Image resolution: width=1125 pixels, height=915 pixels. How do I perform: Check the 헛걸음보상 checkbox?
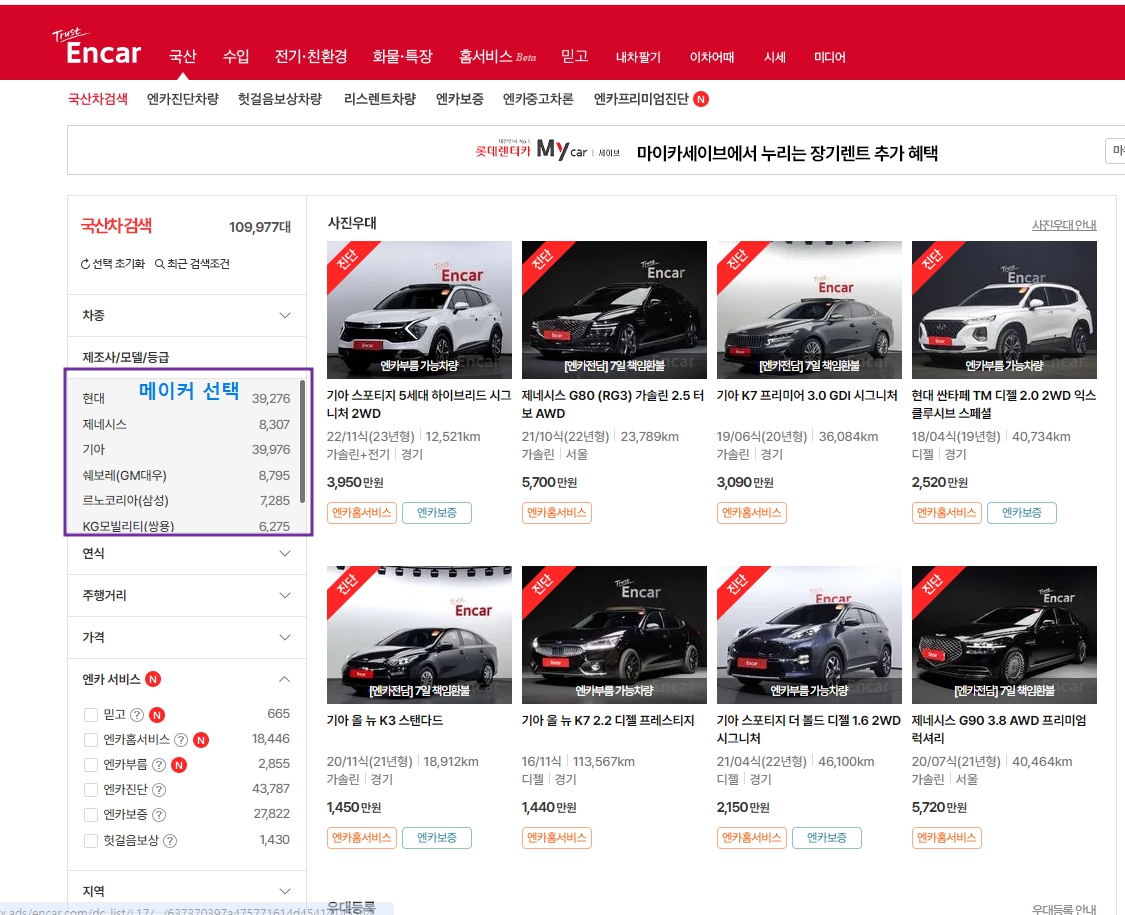click(91, 840)
